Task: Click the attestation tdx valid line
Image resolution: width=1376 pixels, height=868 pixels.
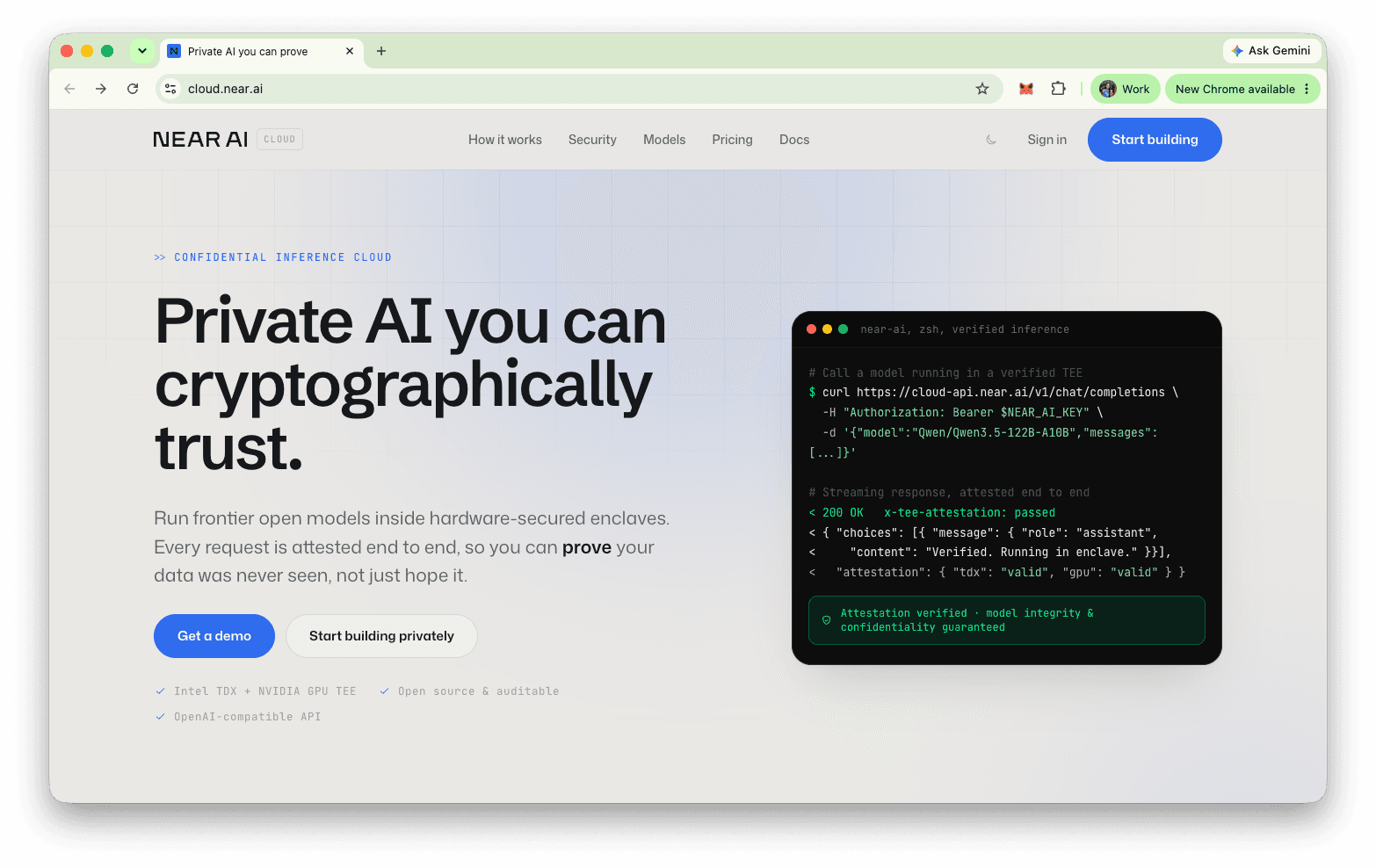Action: (x=997, y=573)
